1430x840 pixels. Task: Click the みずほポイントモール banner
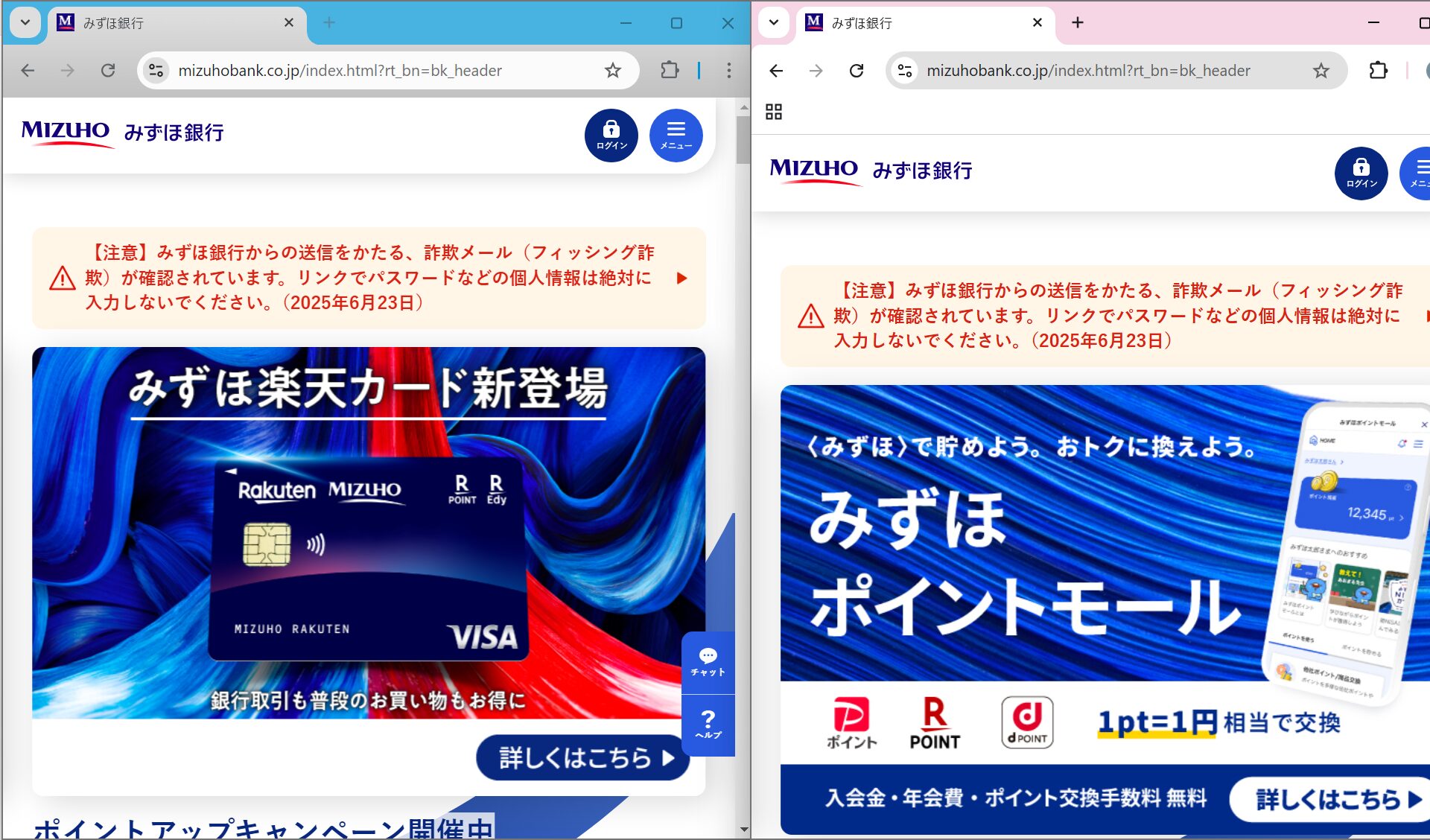coord(1105,609)
